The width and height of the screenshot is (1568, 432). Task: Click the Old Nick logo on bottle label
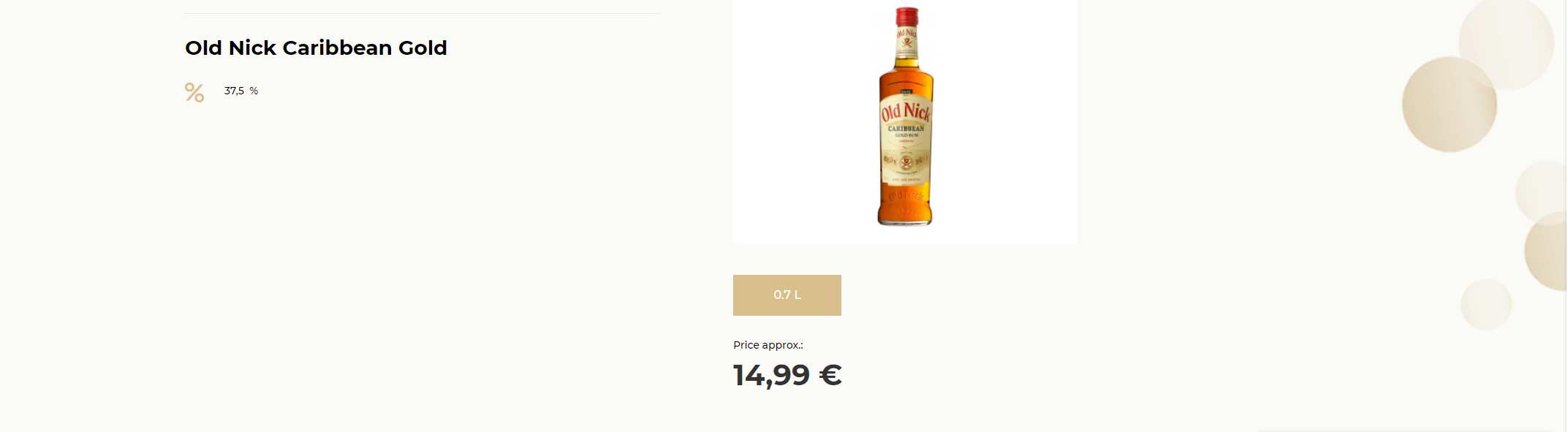906,112
